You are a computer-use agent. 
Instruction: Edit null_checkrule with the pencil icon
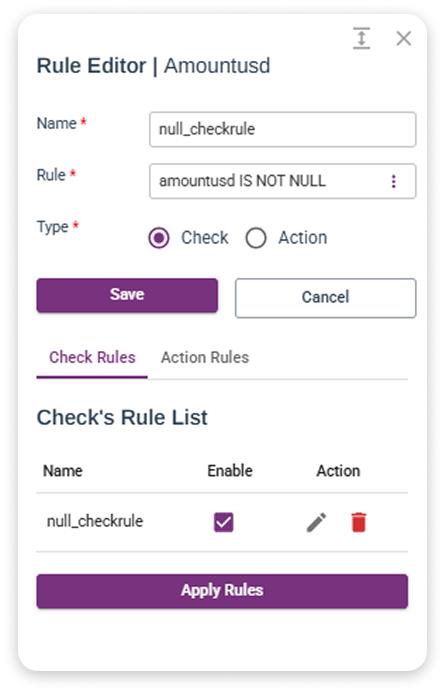pyautogui.click(x=316, y=522)
